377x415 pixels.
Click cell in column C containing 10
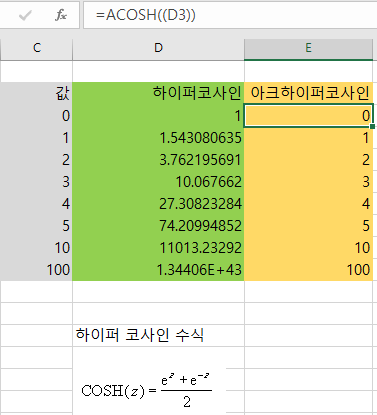pos(36,248)
